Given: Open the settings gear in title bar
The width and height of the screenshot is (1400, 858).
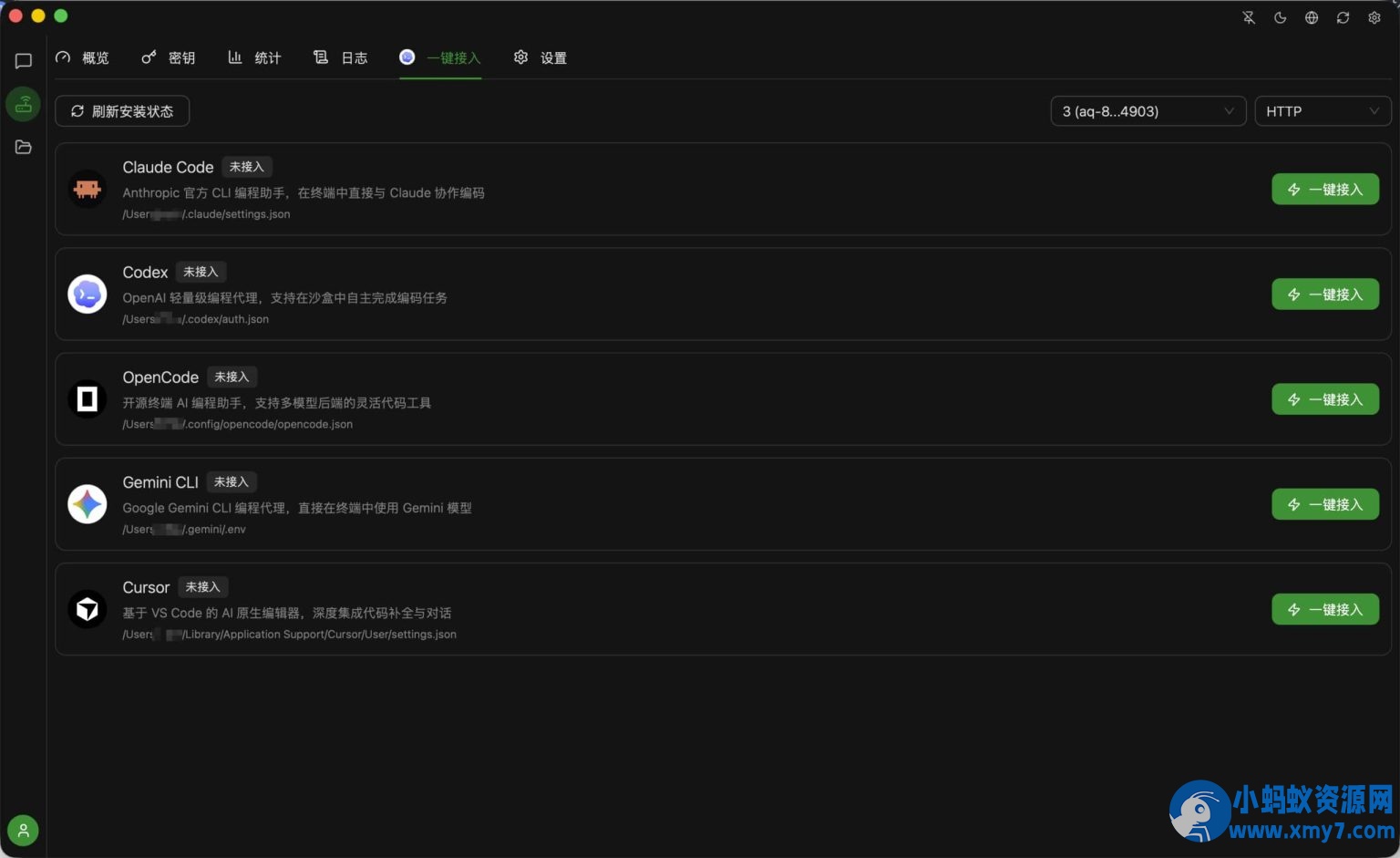Looking at the screenshot, I should (1374, 17).
